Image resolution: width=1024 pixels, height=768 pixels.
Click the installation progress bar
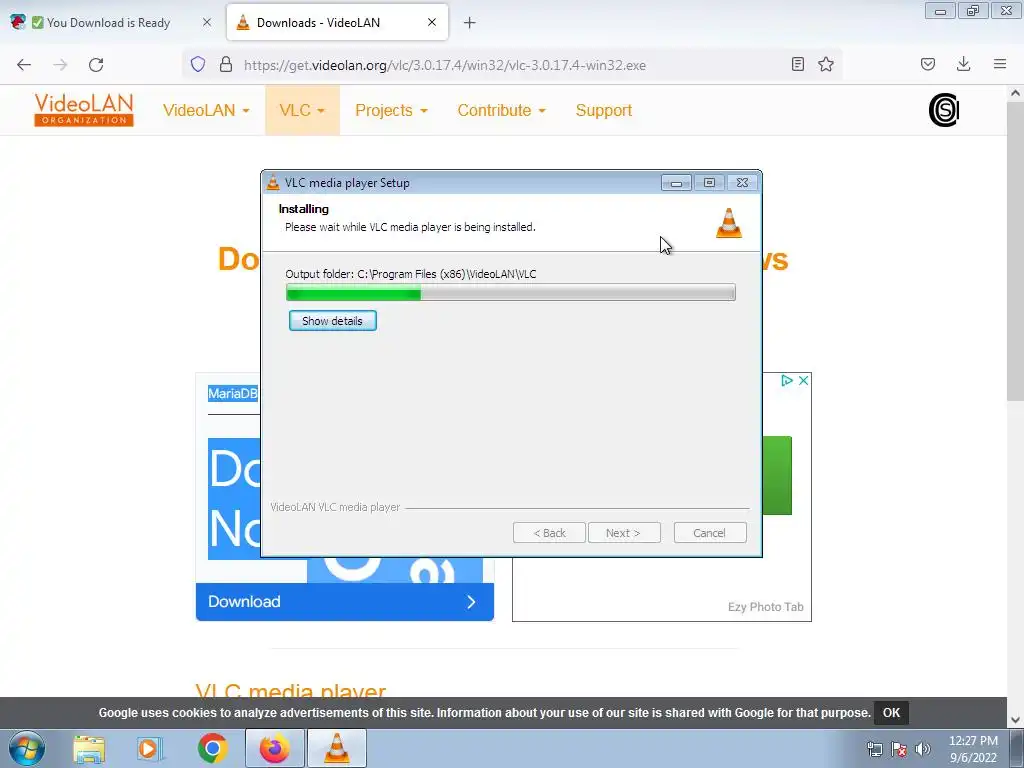(511, 292)
